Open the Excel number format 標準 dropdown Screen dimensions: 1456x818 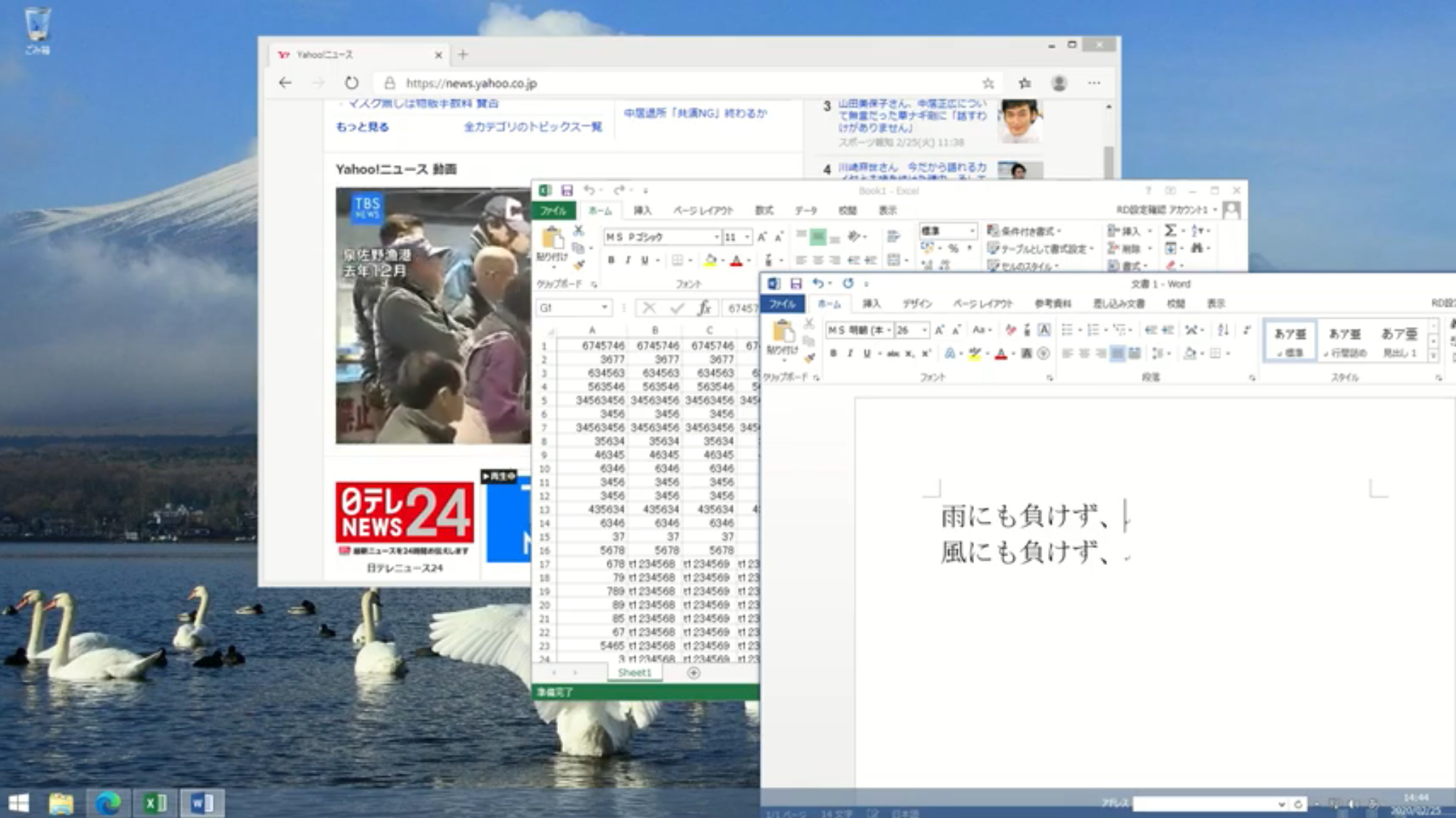[x=972, y=230]
